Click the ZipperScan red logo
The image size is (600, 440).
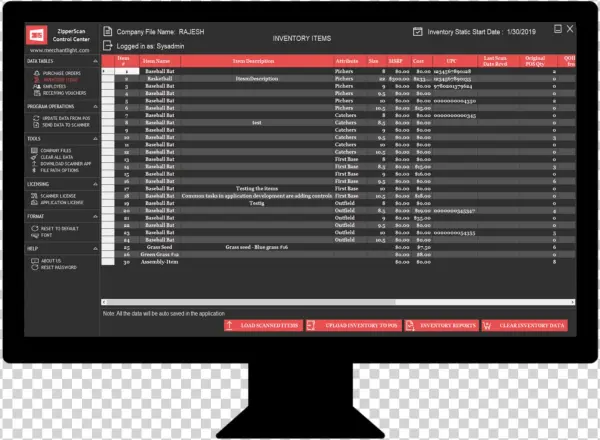(x=36, y=35)
